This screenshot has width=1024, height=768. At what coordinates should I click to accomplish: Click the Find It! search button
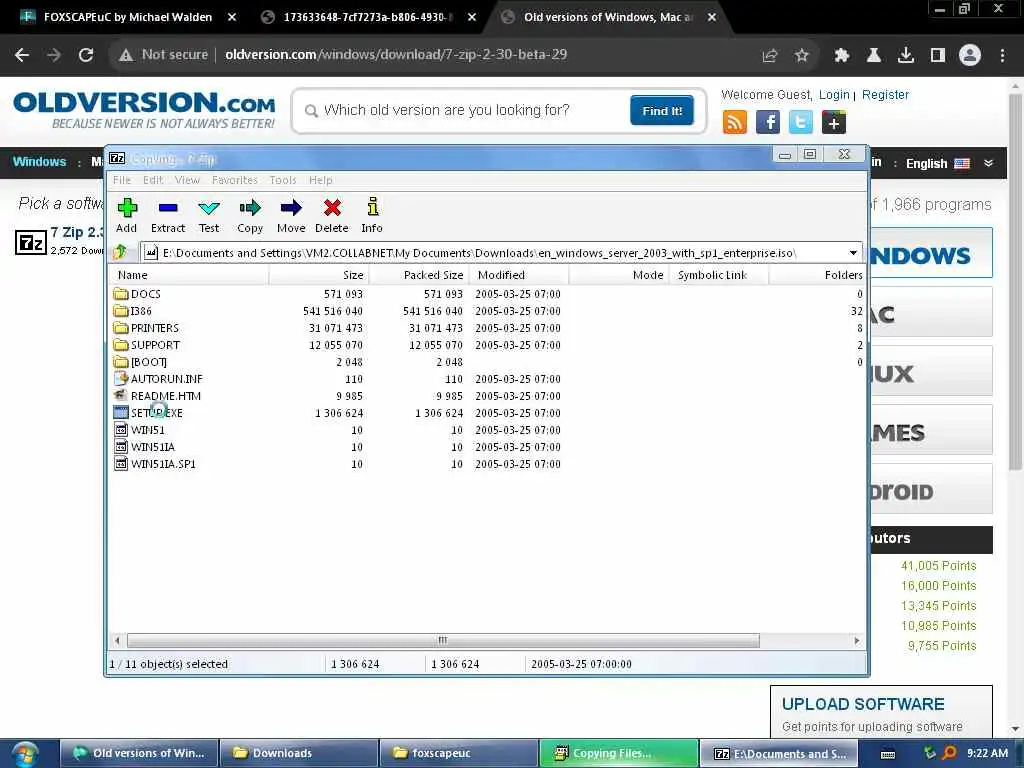(x=662, y=110)
